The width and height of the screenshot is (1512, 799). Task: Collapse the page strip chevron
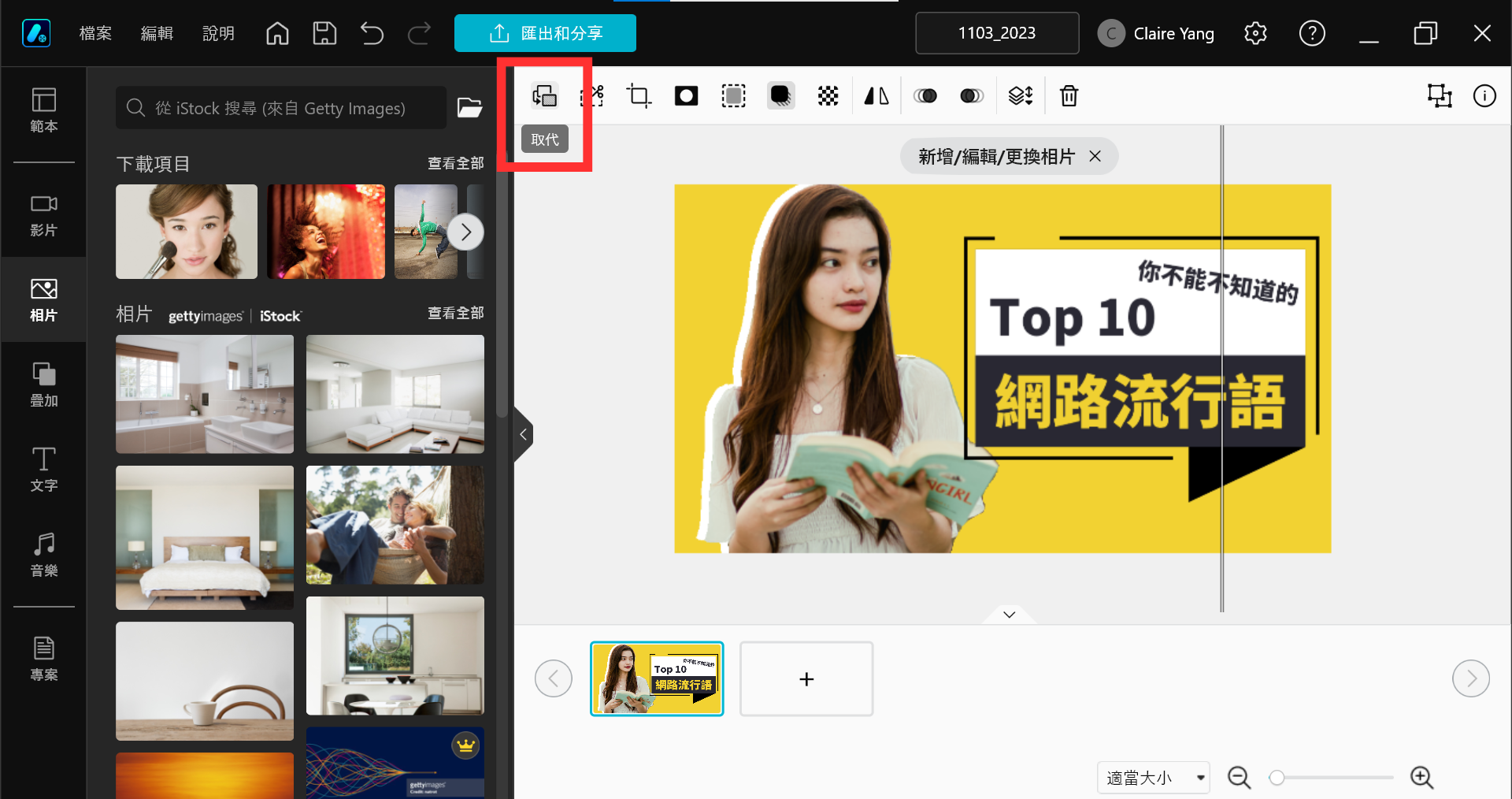click(1009, 614)
